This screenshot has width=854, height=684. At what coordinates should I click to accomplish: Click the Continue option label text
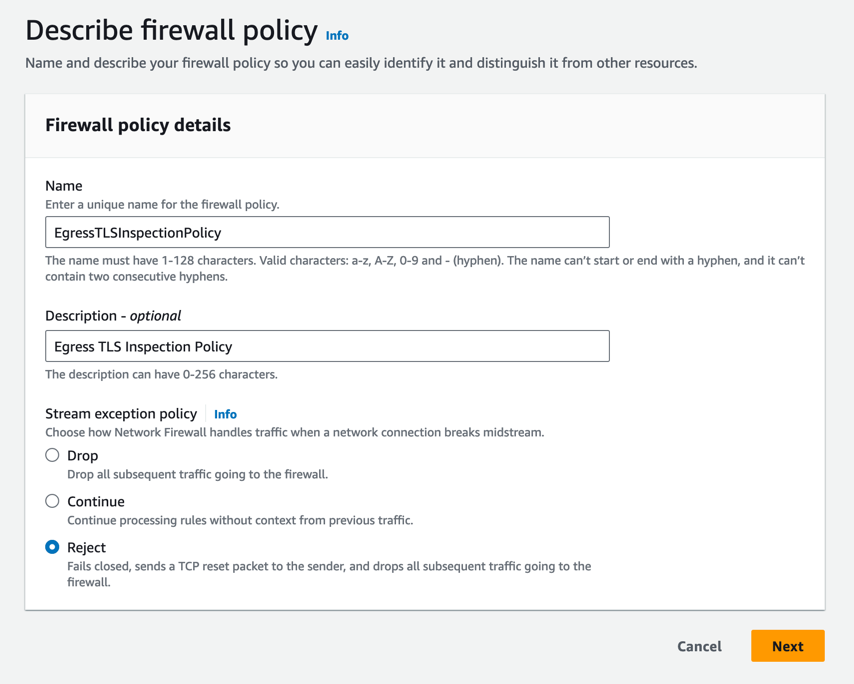(x=96, y=501)
